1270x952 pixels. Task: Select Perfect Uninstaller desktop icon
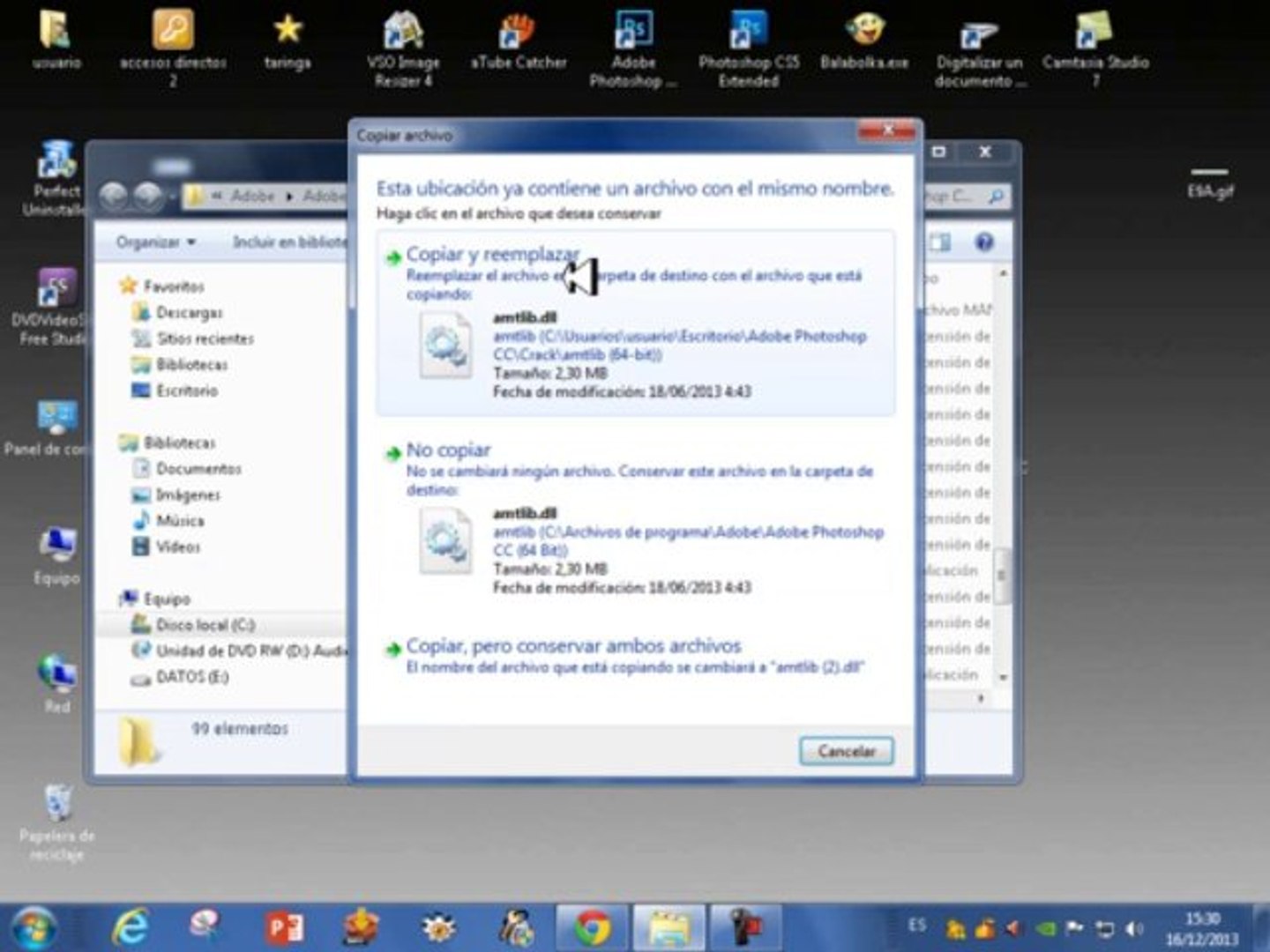56,178
